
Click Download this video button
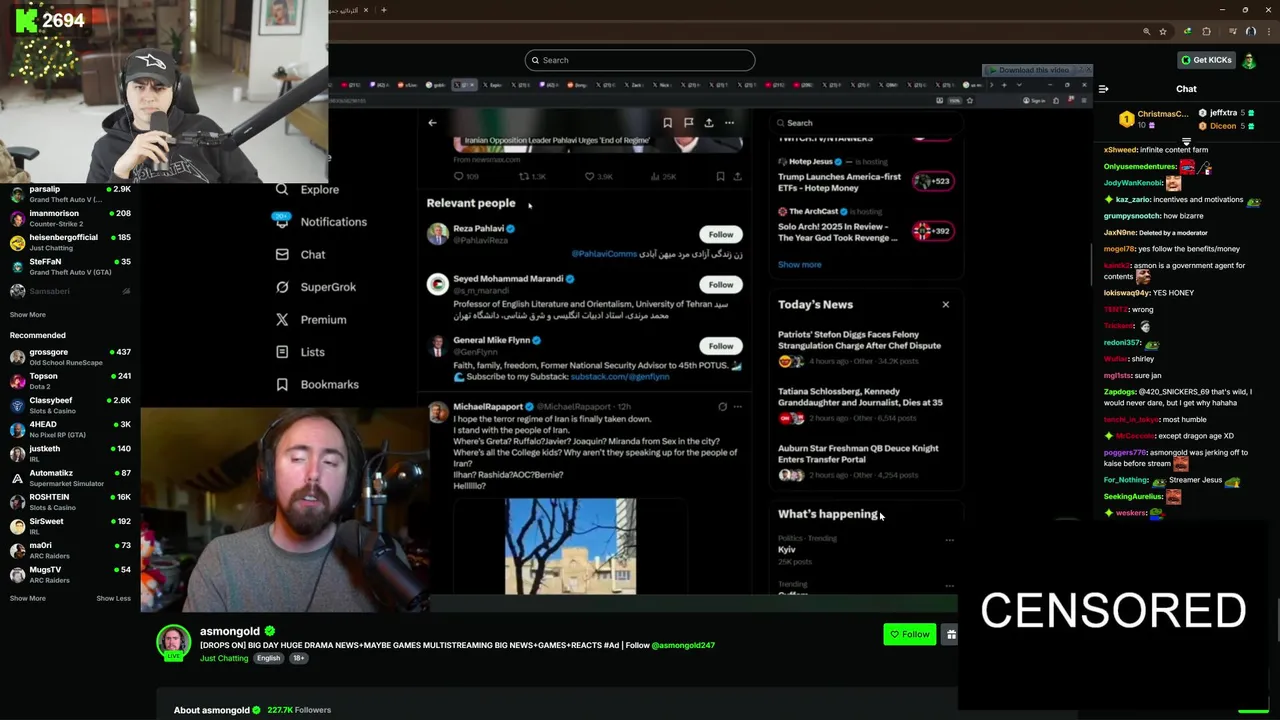coord(1031,70)
